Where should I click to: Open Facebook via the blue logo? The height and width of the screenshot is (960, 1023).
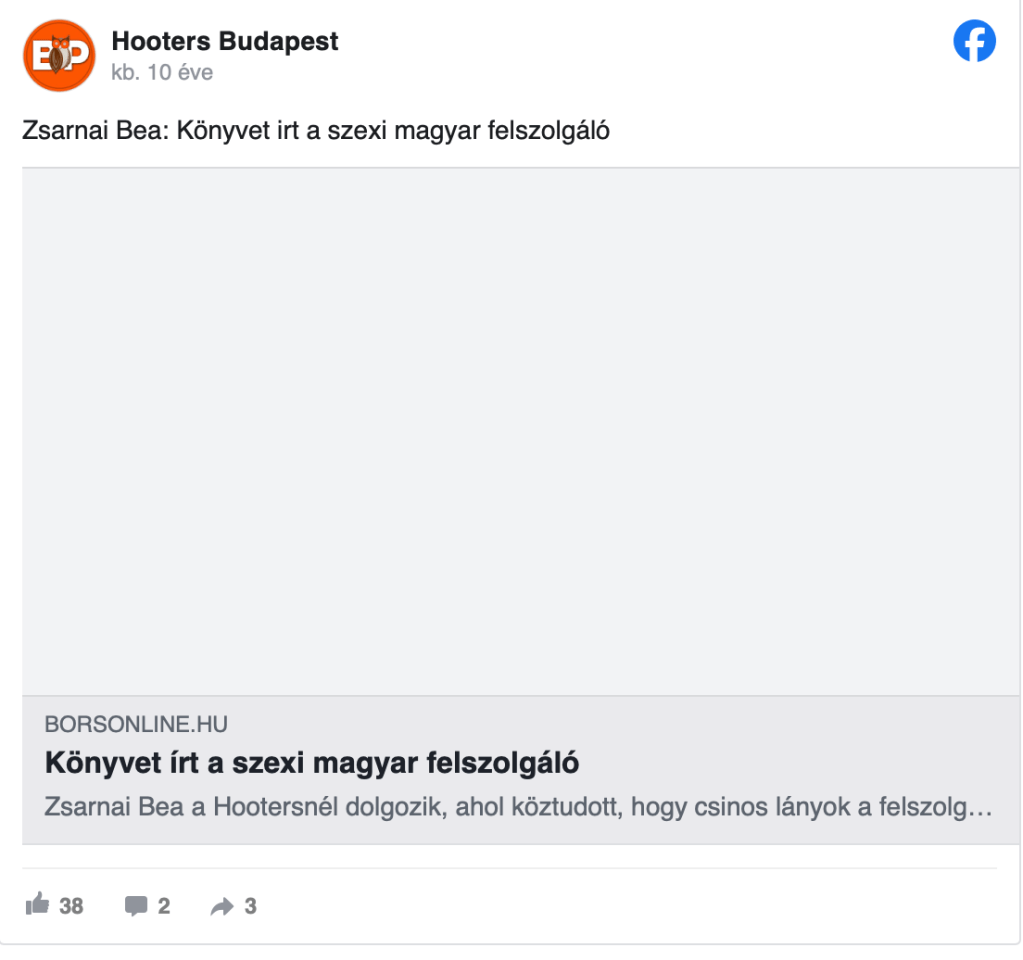tap(973, 42)
